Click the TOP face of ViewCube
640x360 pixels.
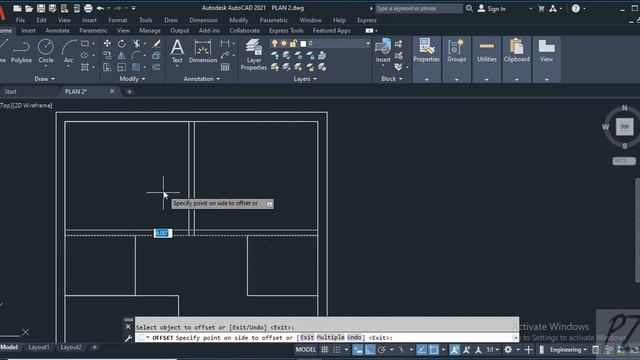pos(624,127)
